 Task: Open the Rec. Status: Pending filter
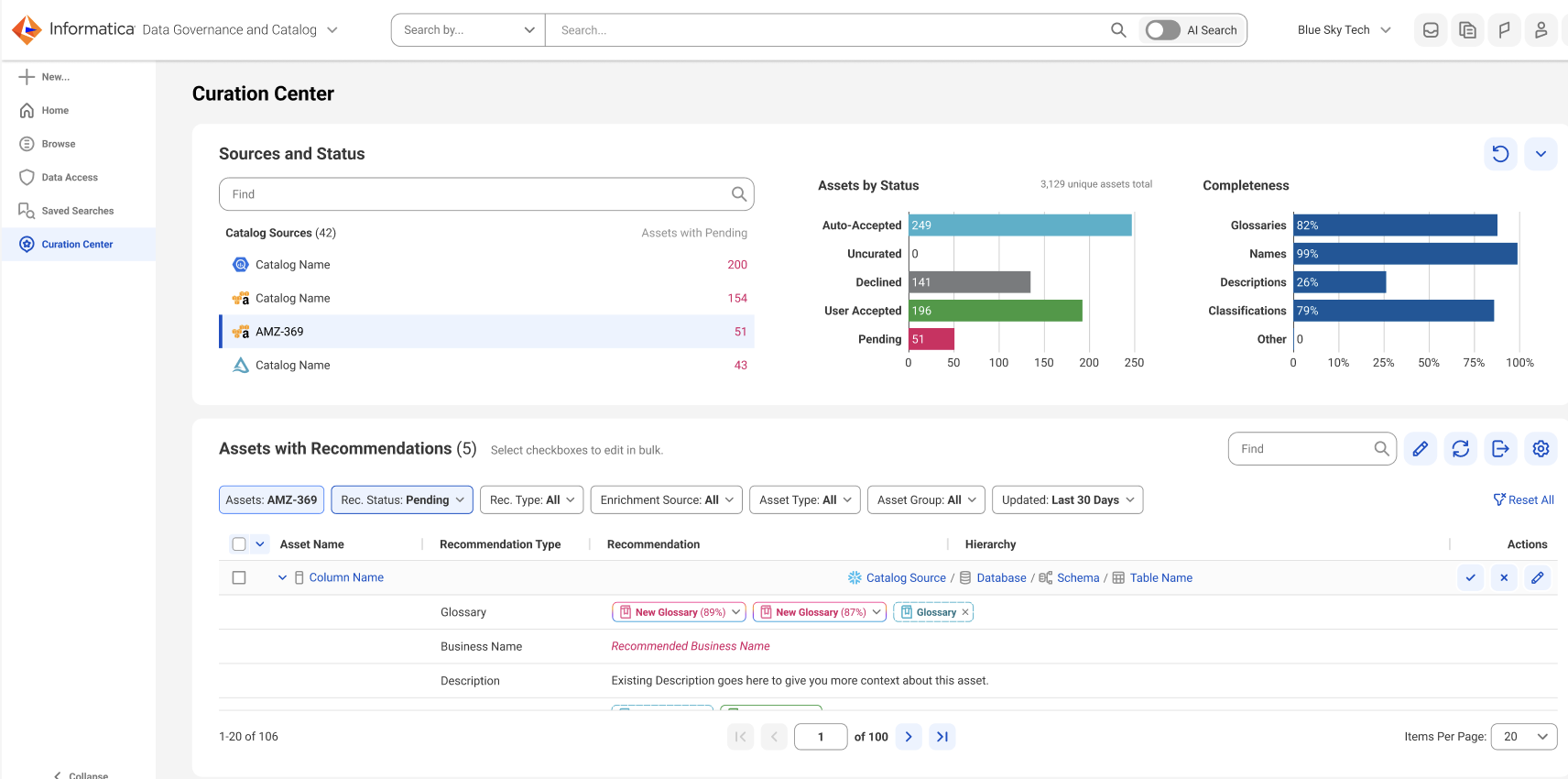pyautogui.click(x=402, y=500)
